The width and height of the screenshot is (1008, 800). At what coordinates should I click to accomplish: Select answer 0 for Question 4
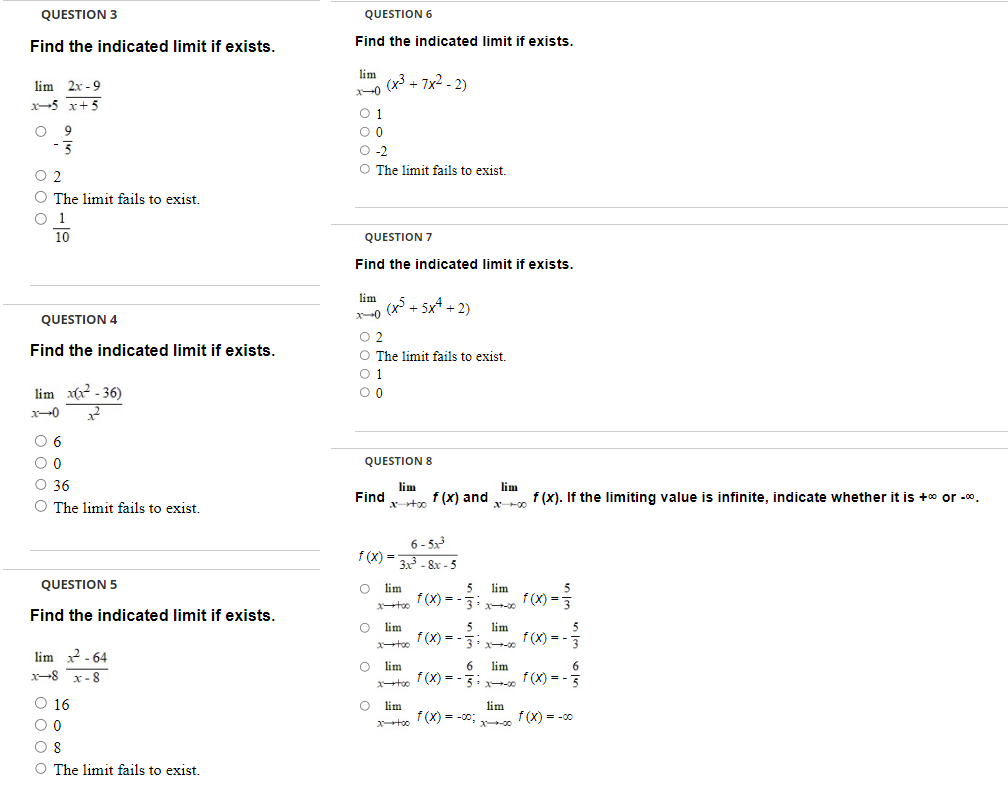[40, 462]
